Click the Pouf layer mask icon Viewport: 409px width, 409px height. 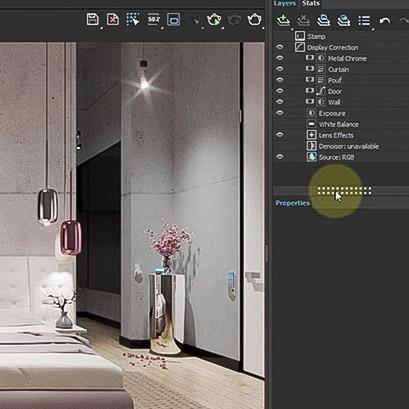[310, 80]
